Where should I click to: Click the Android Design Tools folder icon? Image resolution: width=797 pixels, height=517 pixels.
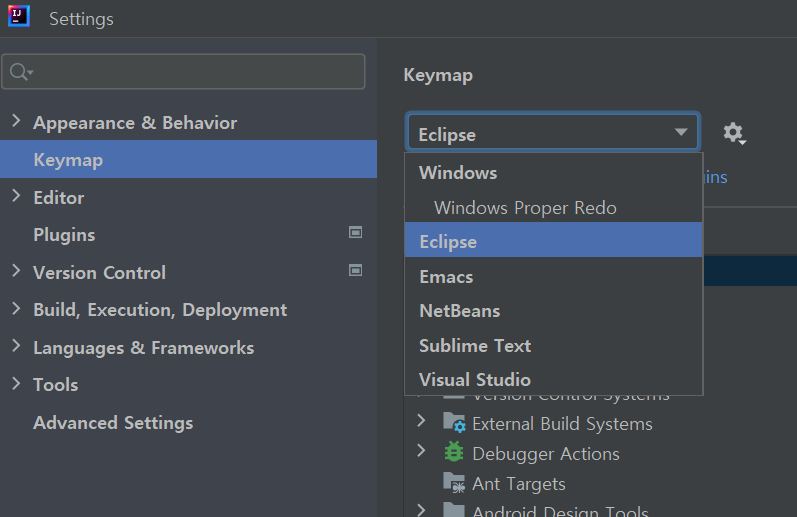pos(454,510)
